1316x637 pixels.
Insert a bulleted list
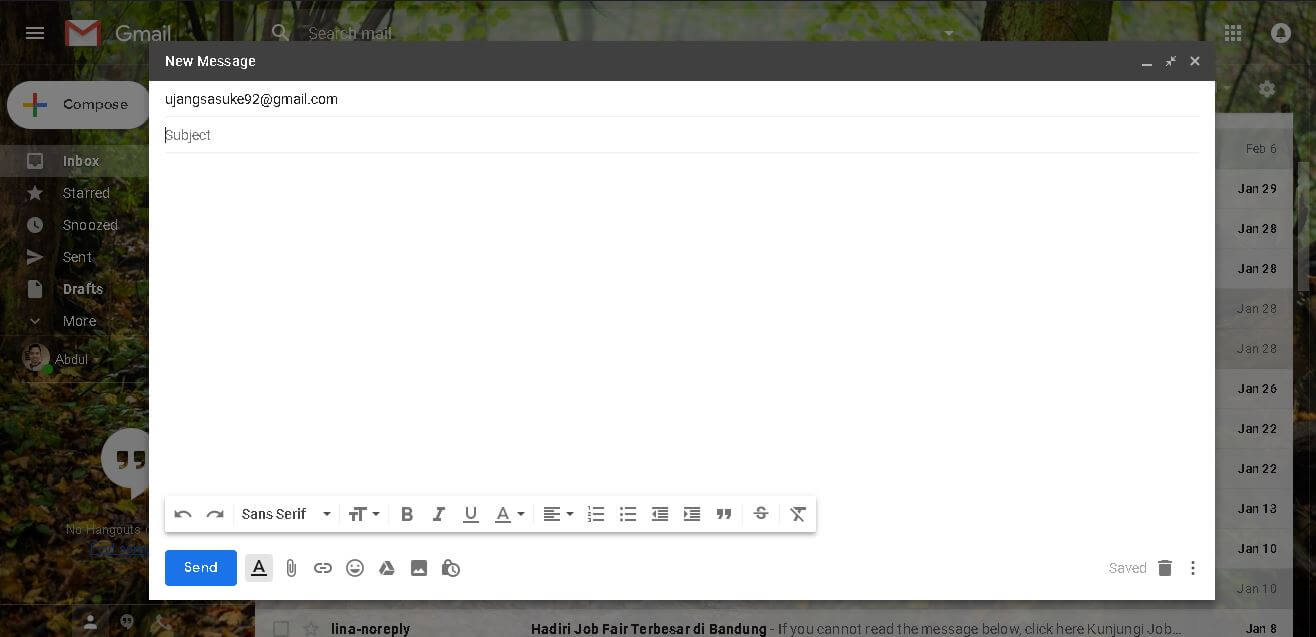point(628,514)
